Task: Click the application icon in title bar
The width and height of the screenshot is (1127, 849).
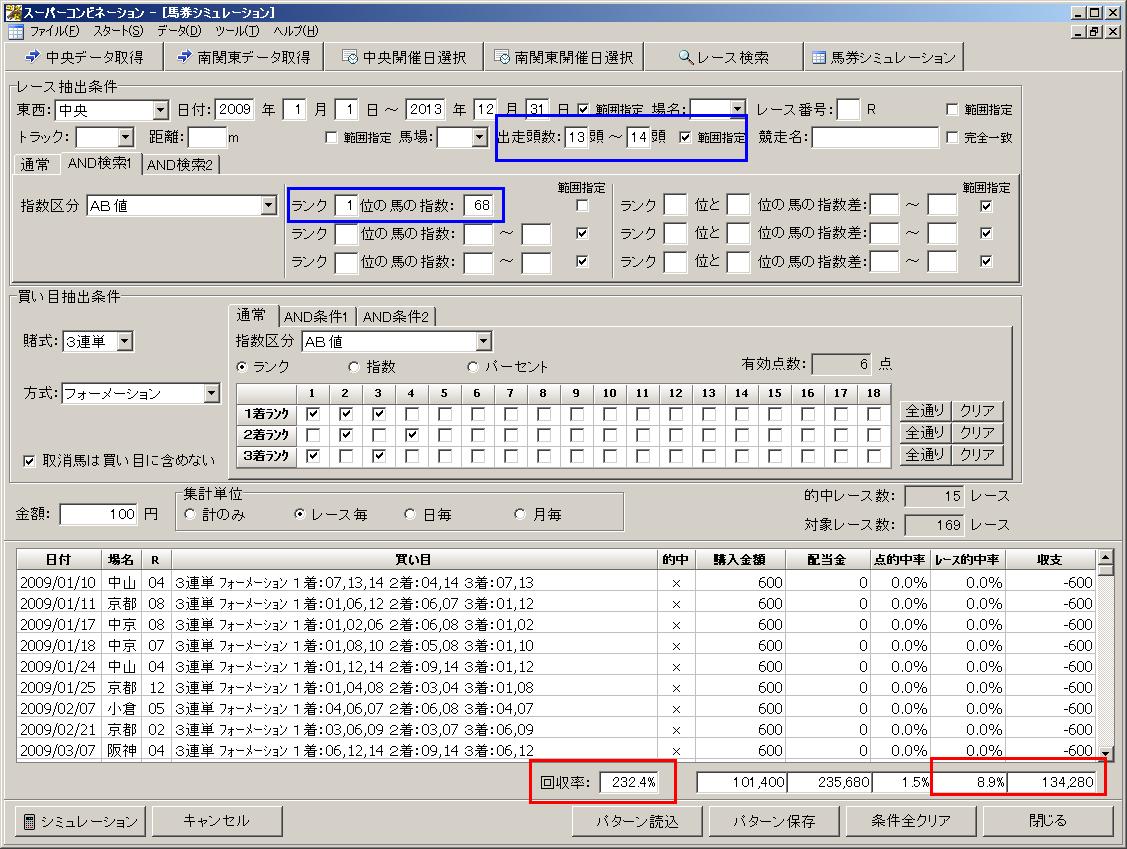Action: click(12, 12)
